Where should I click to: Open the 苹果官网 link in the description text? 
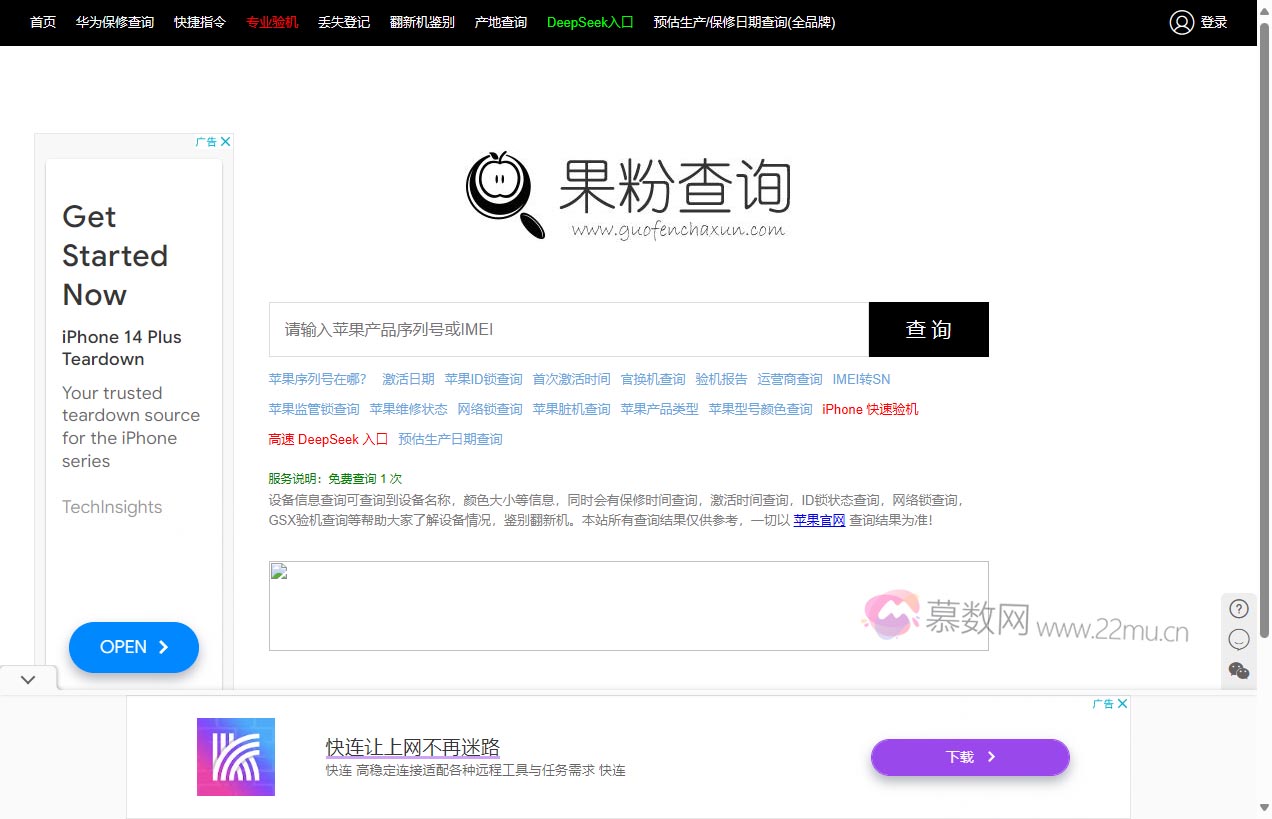coord(819,520)
